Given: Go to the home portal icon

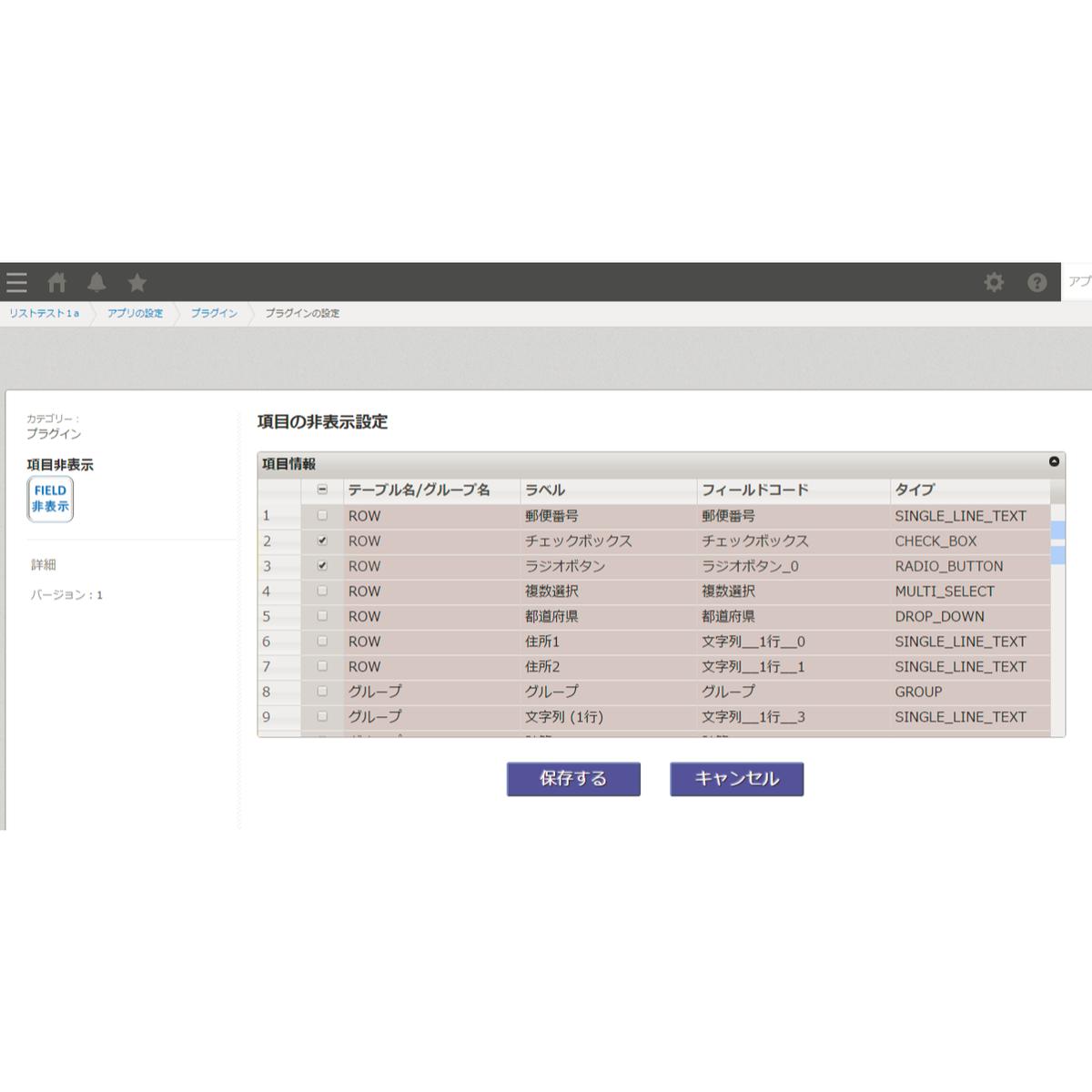Looking at the screenshot, I should pyautogui.click(x=57, y=283).
